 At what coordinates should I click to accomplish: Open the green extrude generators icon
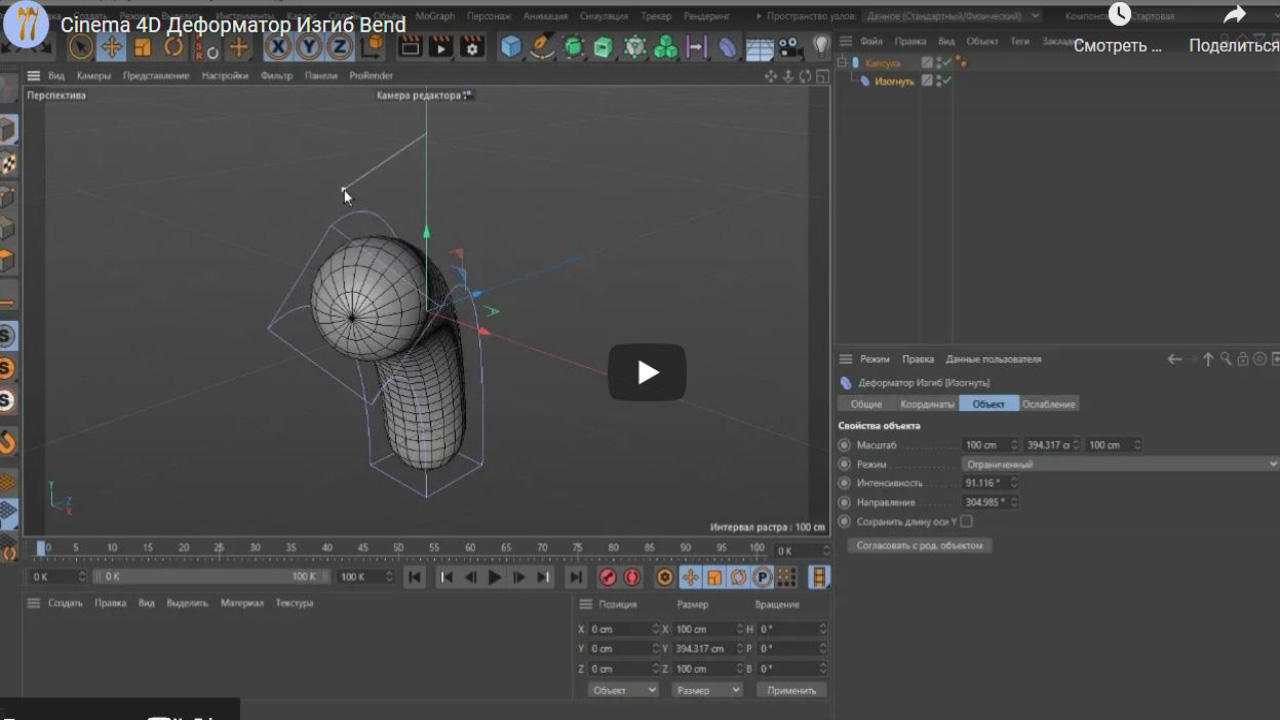(x=603, y=47)
